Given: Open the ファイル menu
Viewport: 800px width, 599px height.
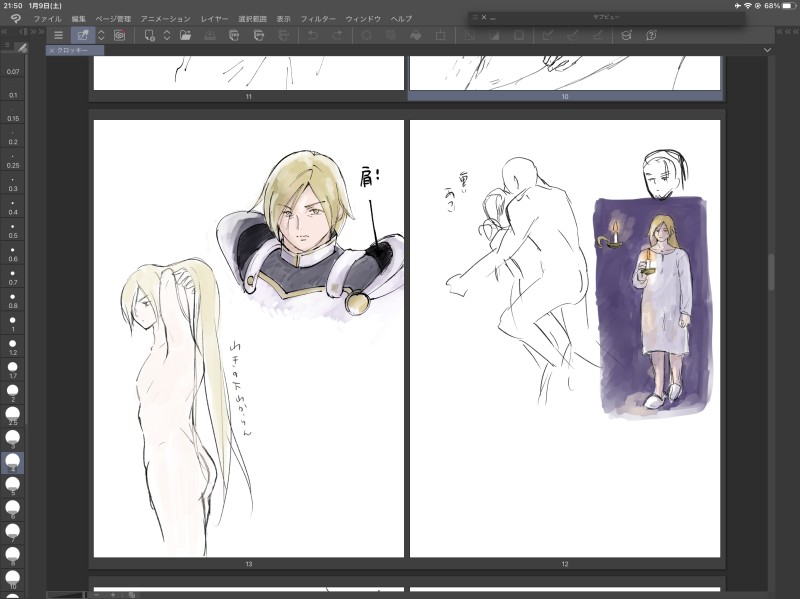Looking at the screenshot, I should [x=47, y=19].
